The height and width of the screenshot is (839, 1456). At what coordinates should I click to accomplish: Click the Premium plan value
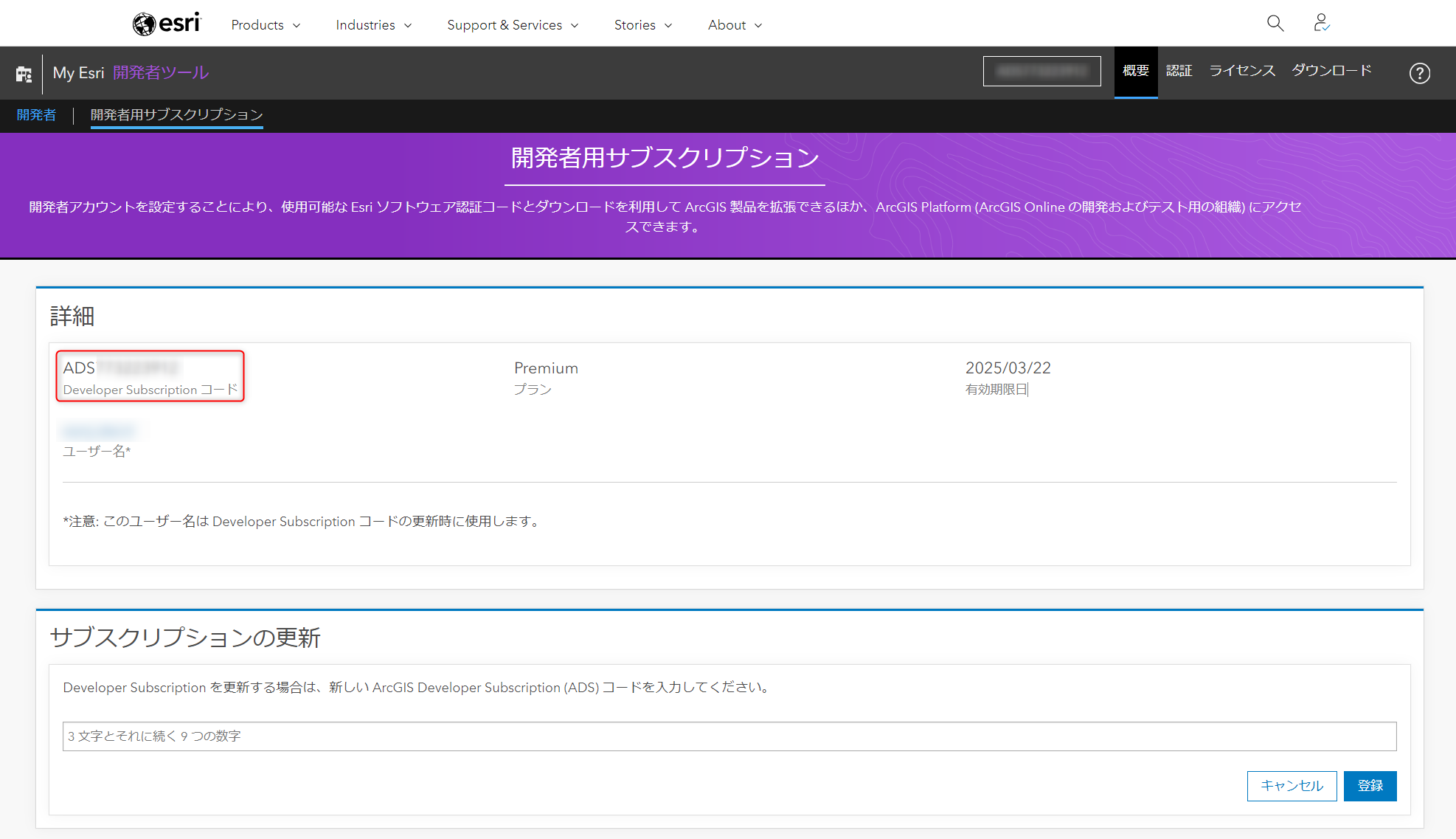tap(546, 368)
